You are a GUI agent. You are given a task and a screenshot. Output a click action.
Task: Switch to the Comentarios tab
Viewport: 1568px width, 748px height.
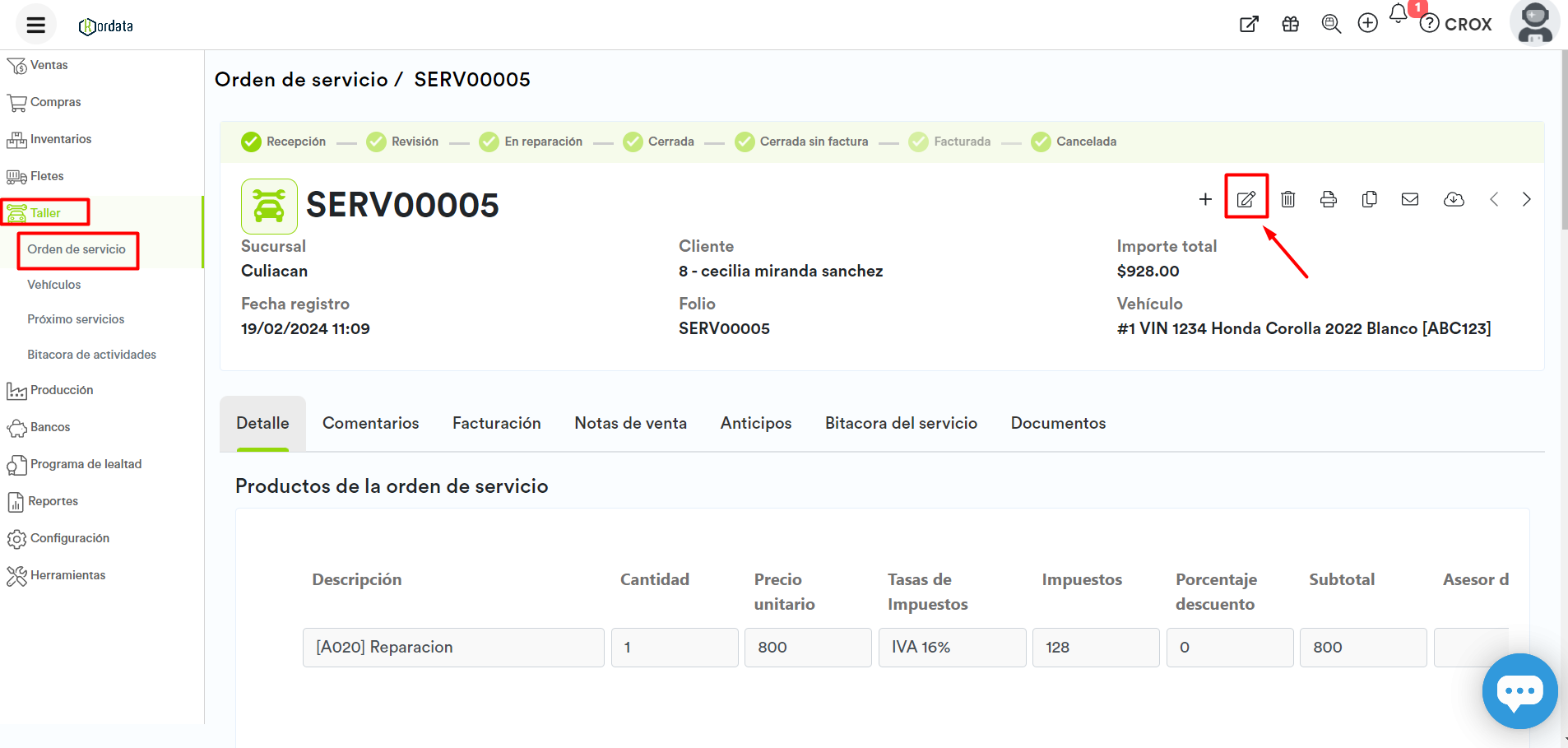(x=370, y=423)
